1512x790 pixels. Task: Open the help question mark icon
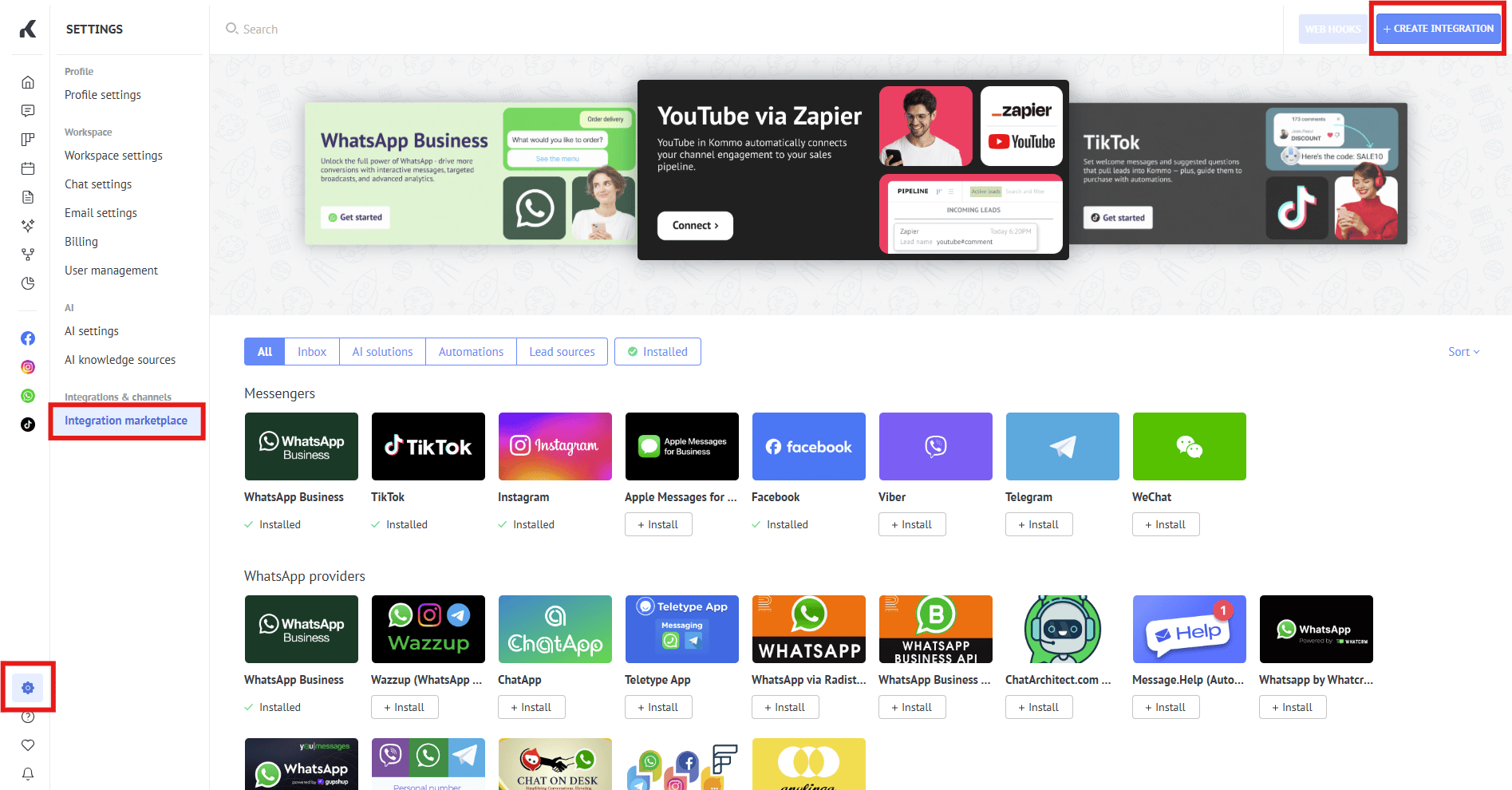(28, 717)
